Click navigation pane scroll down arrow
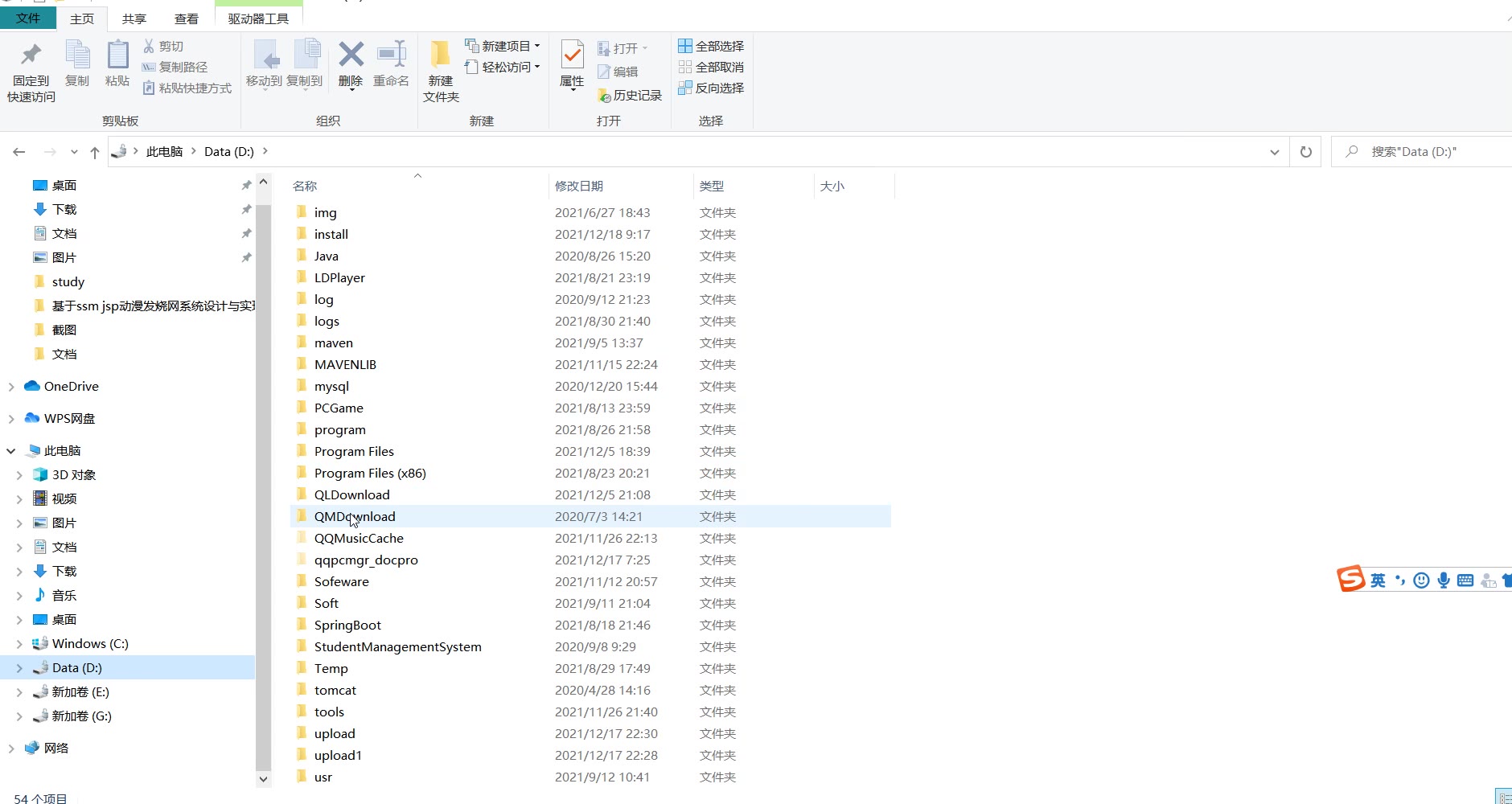Viewport: 1512px width, 804px height. pyautogui.click(x=263, y=778)
